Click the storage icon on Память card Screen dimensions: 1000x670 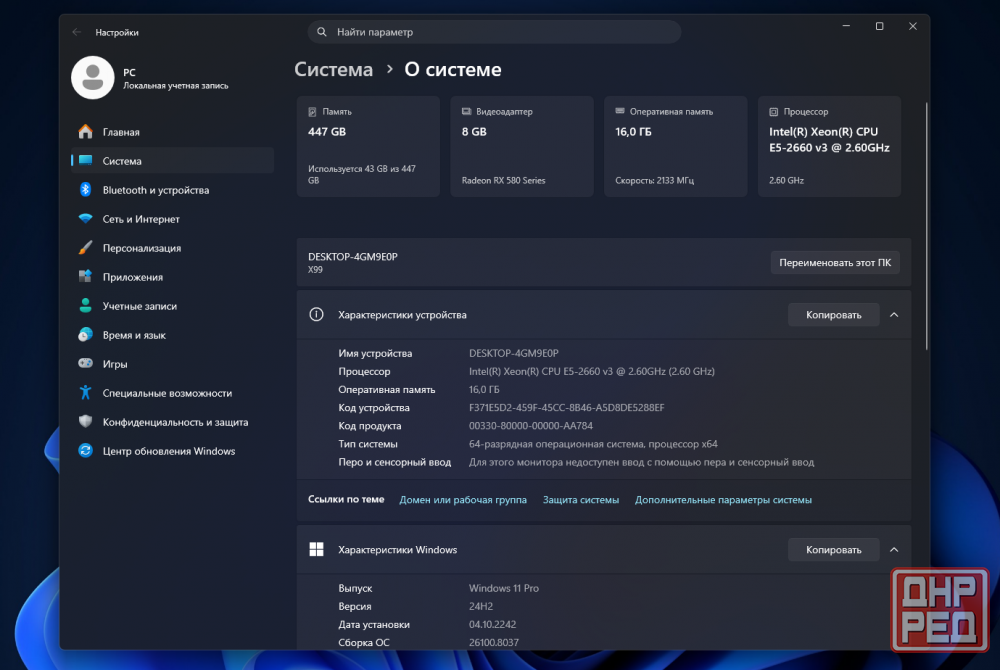pyautogui.click(x=312, y=112)
